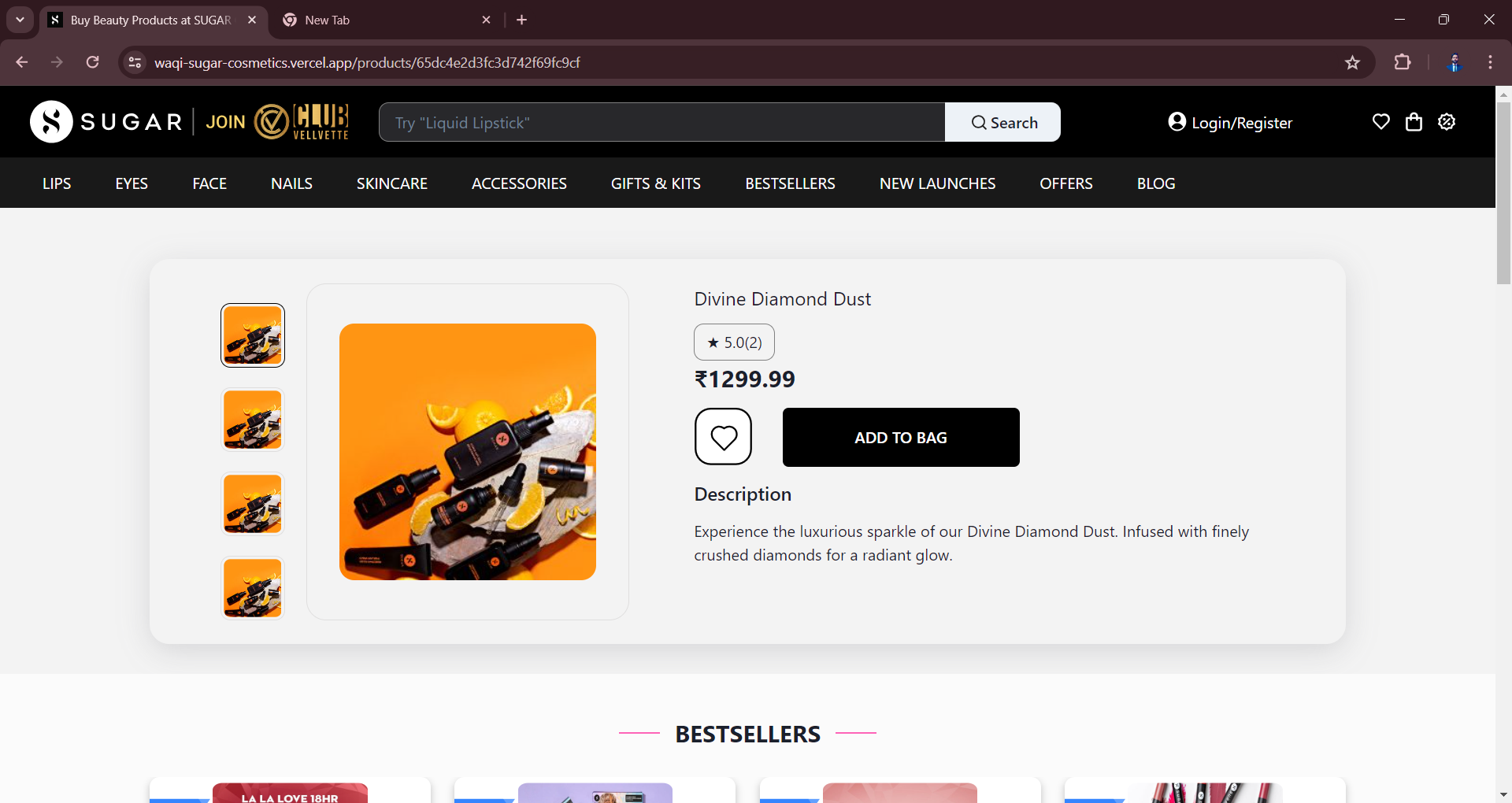Click the ADD TO BAG button

pos(901,437)
